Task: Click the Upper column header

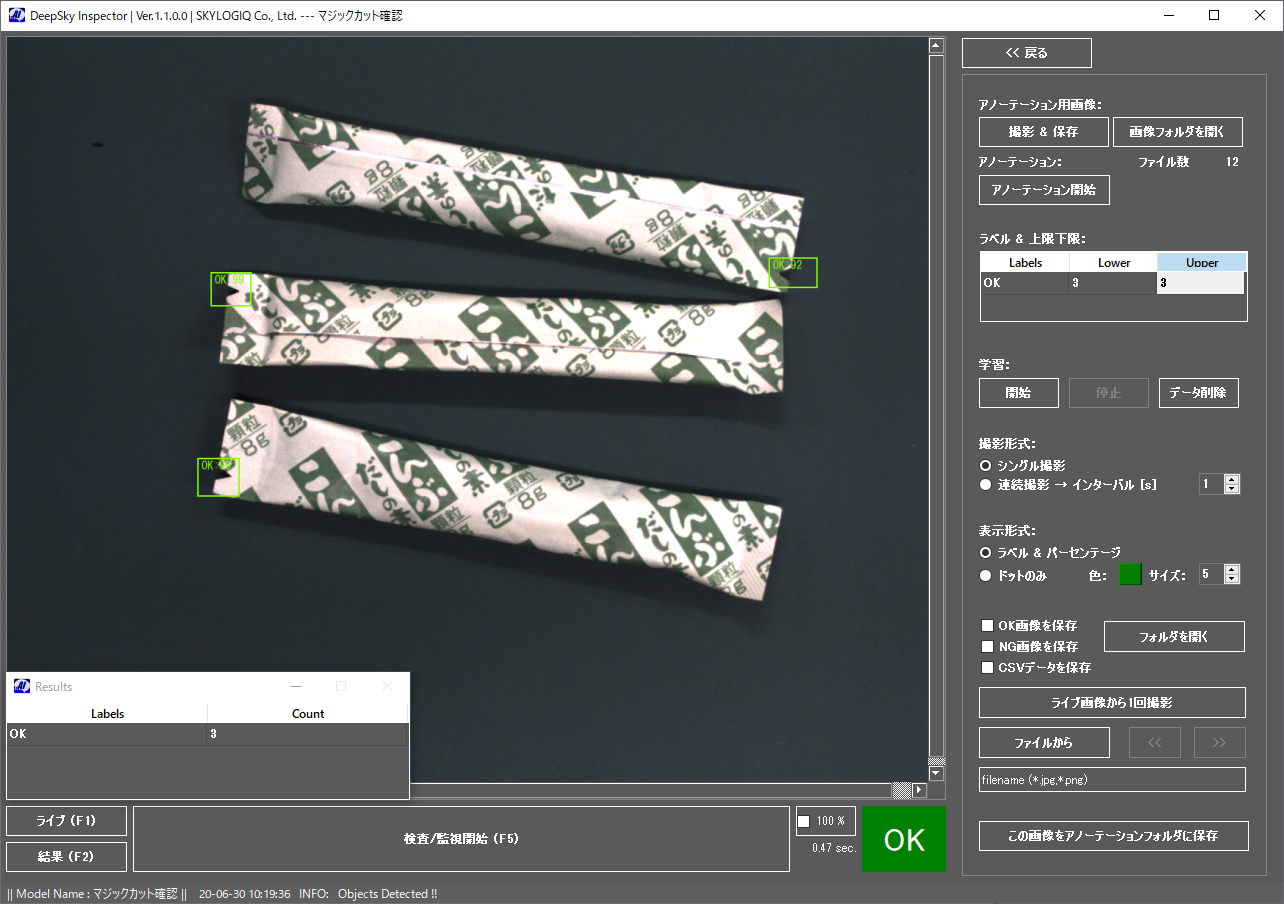Action: tap(1202, 263)
